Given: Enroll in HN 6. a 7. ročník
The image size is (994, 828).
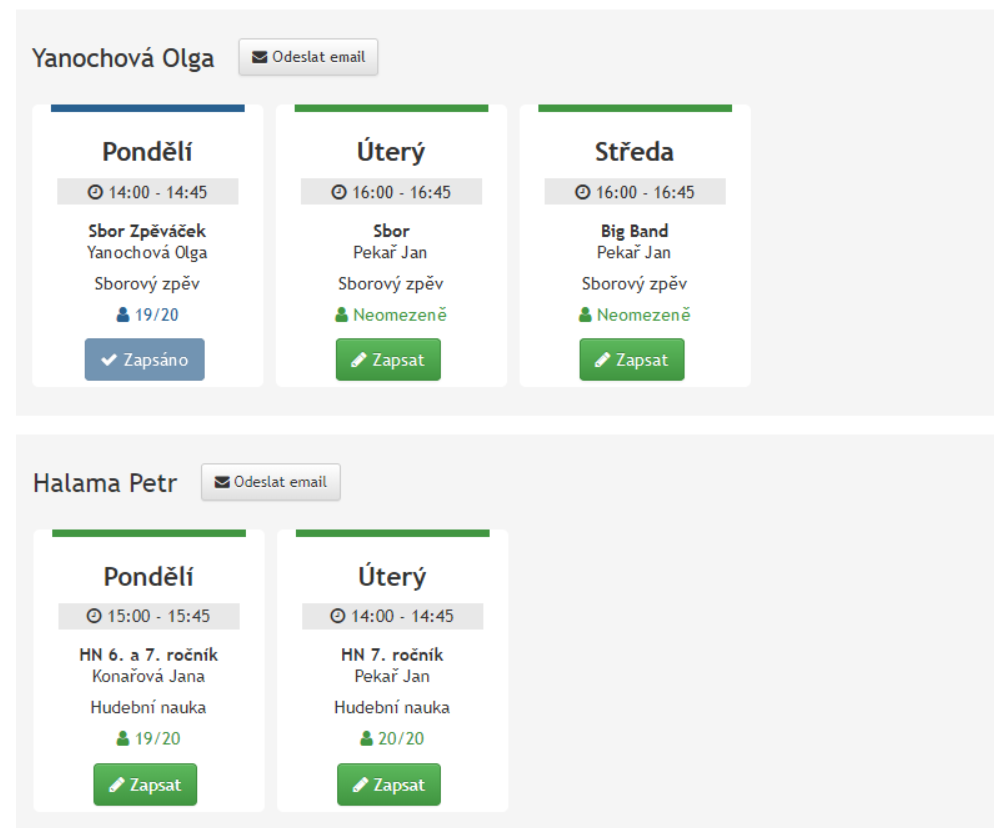Looking at the screenshot, I should pyautogui.click(x=145, y=785).
